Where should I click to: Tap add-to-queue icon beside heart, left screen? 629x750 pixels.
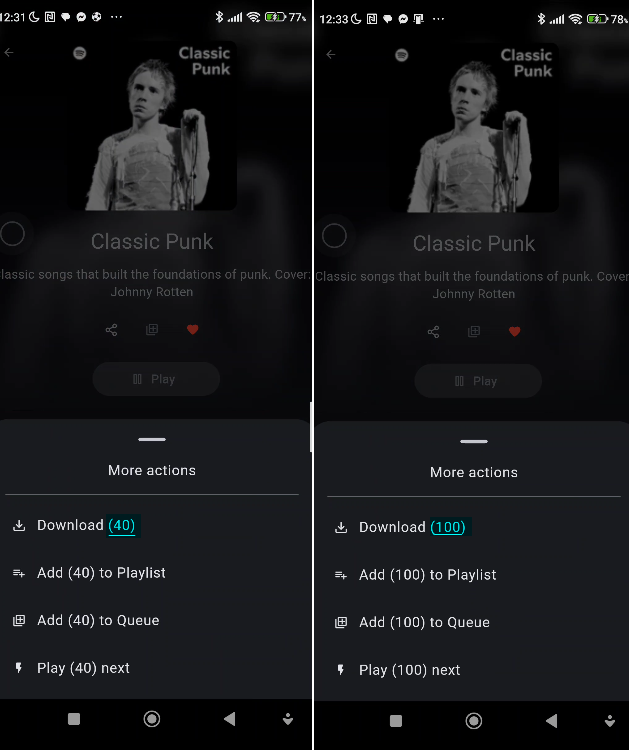tap(152, 329)
